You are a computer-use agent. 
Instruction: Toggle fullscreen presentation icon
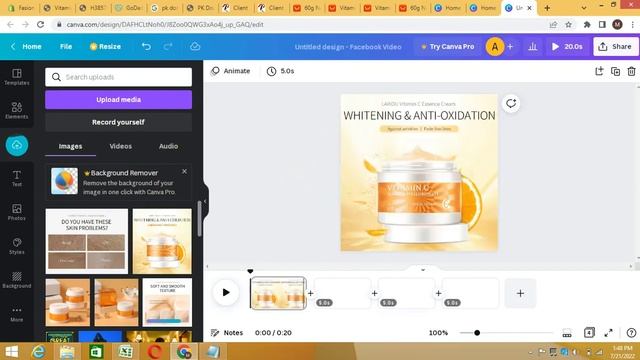(x=608, y=333)
